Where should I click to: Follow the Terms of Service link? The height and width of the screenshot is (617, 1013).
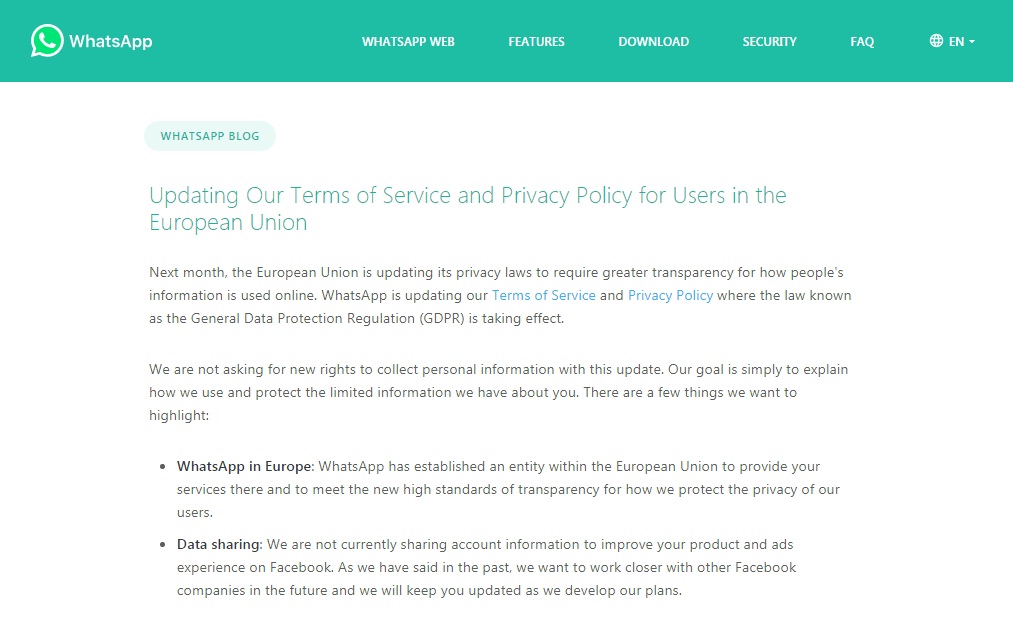[543, 295]
